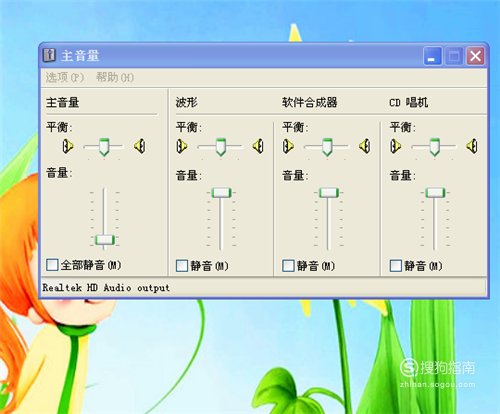
Task: Click left speaker icon in 波形 balance
Action: coord(182,146)
